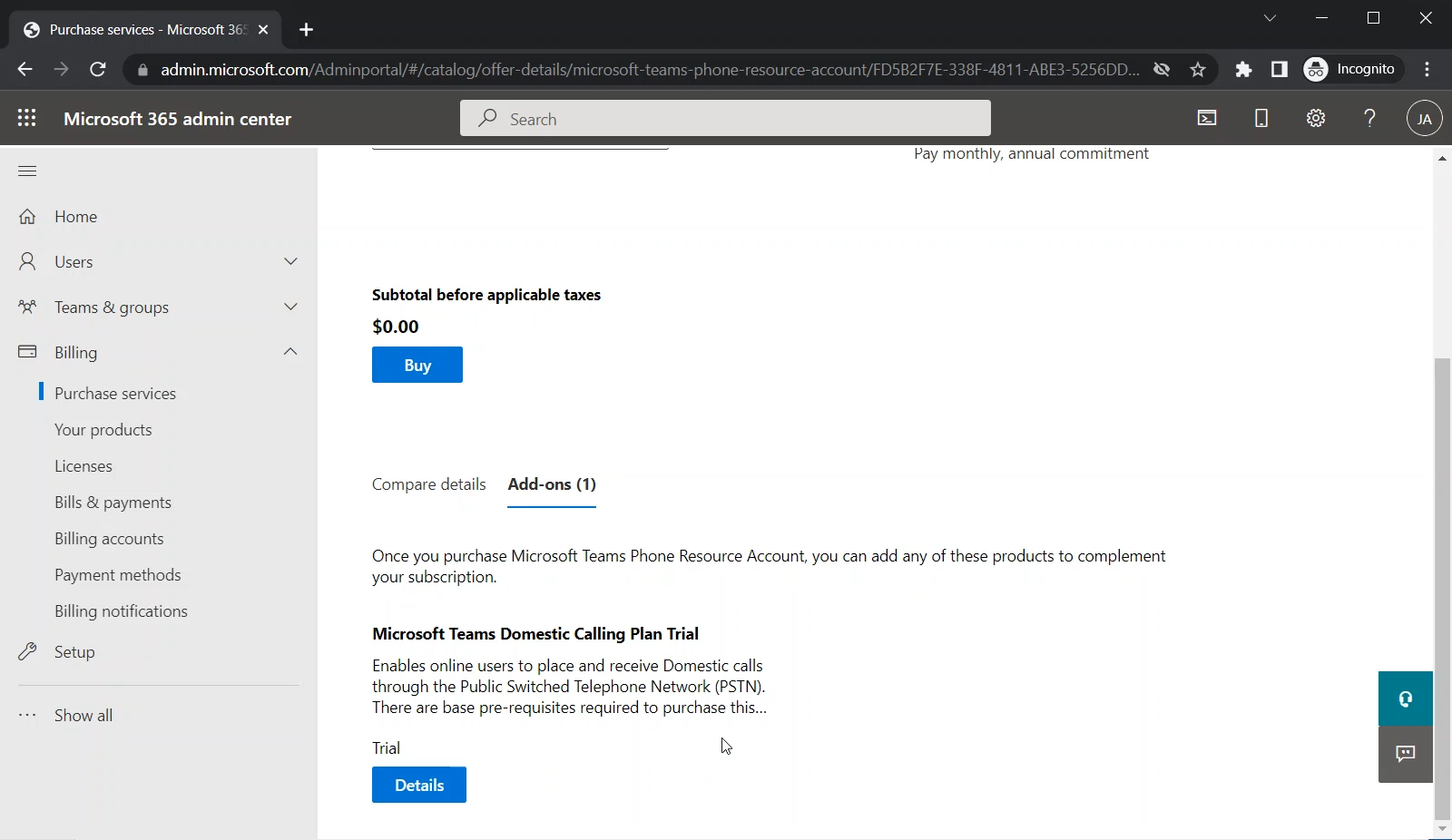Viewport: 1452px width, 840px height.
Task: Open the settings gear in header
Action: pos(1316,118)
